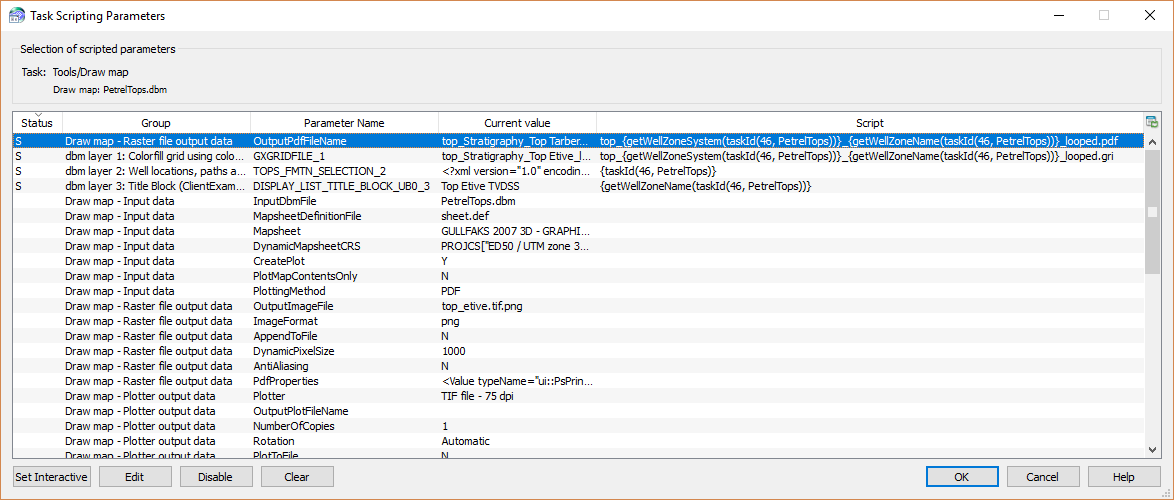Select the DISPLAY_LIST_TITLE_BLOCK_UB0_3 parameter row
The width and height of the screenshot is (1174, 500).
click(x=341, y=186)
